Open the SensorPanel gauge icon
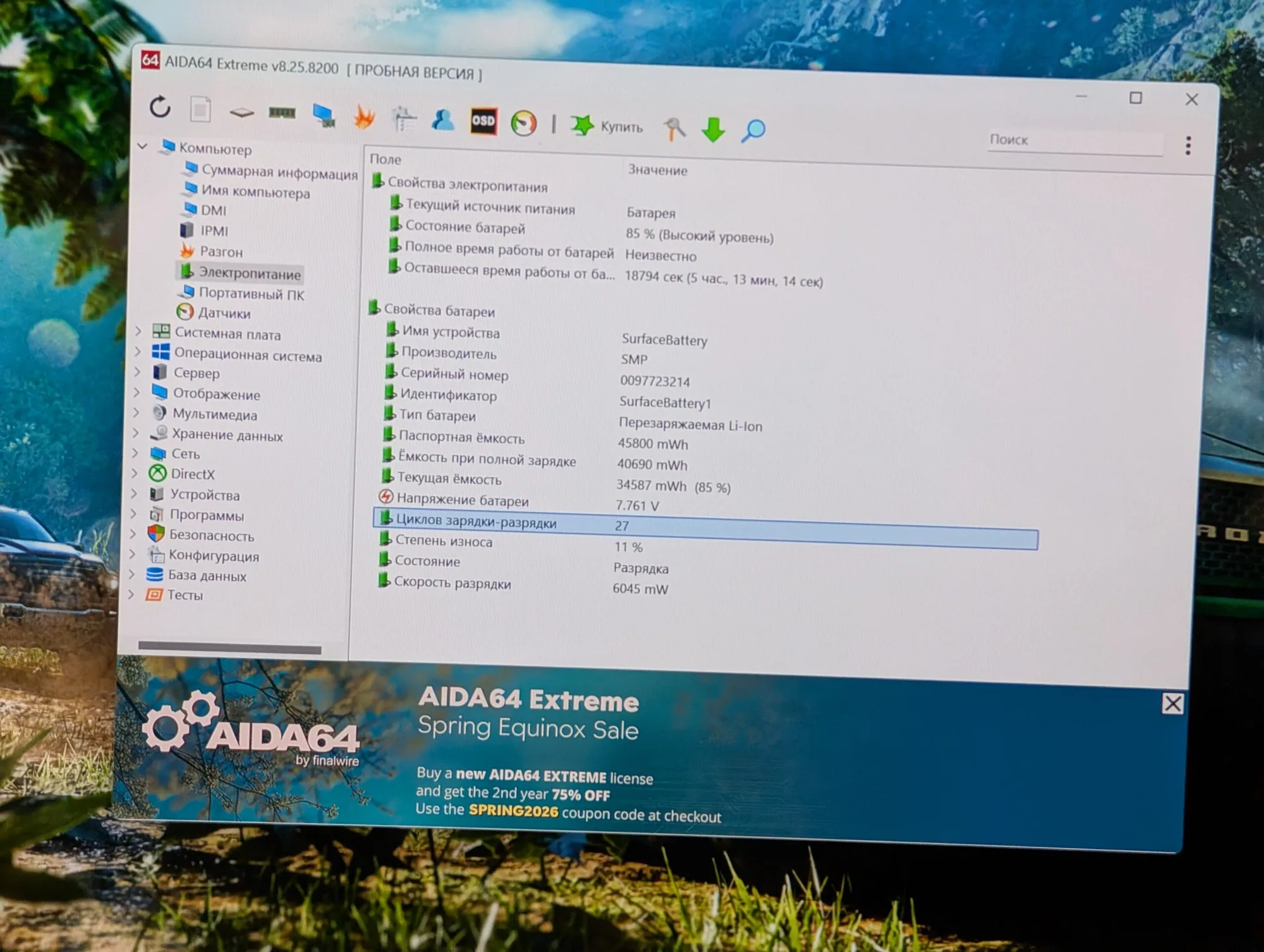The image size is (1264, 952). [524, 123]
